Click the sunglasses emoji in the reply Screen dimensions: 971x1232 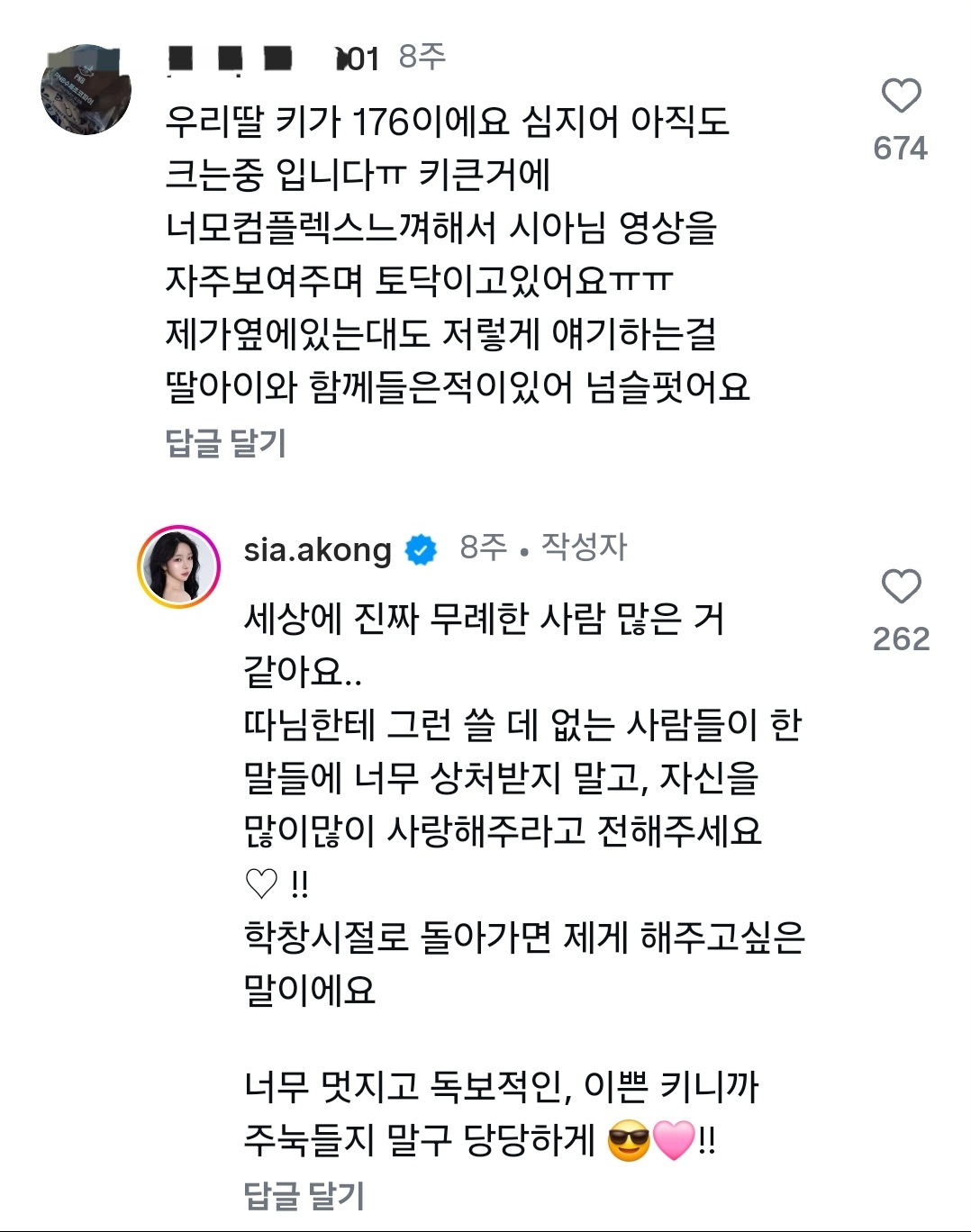tap(629, 1141)
